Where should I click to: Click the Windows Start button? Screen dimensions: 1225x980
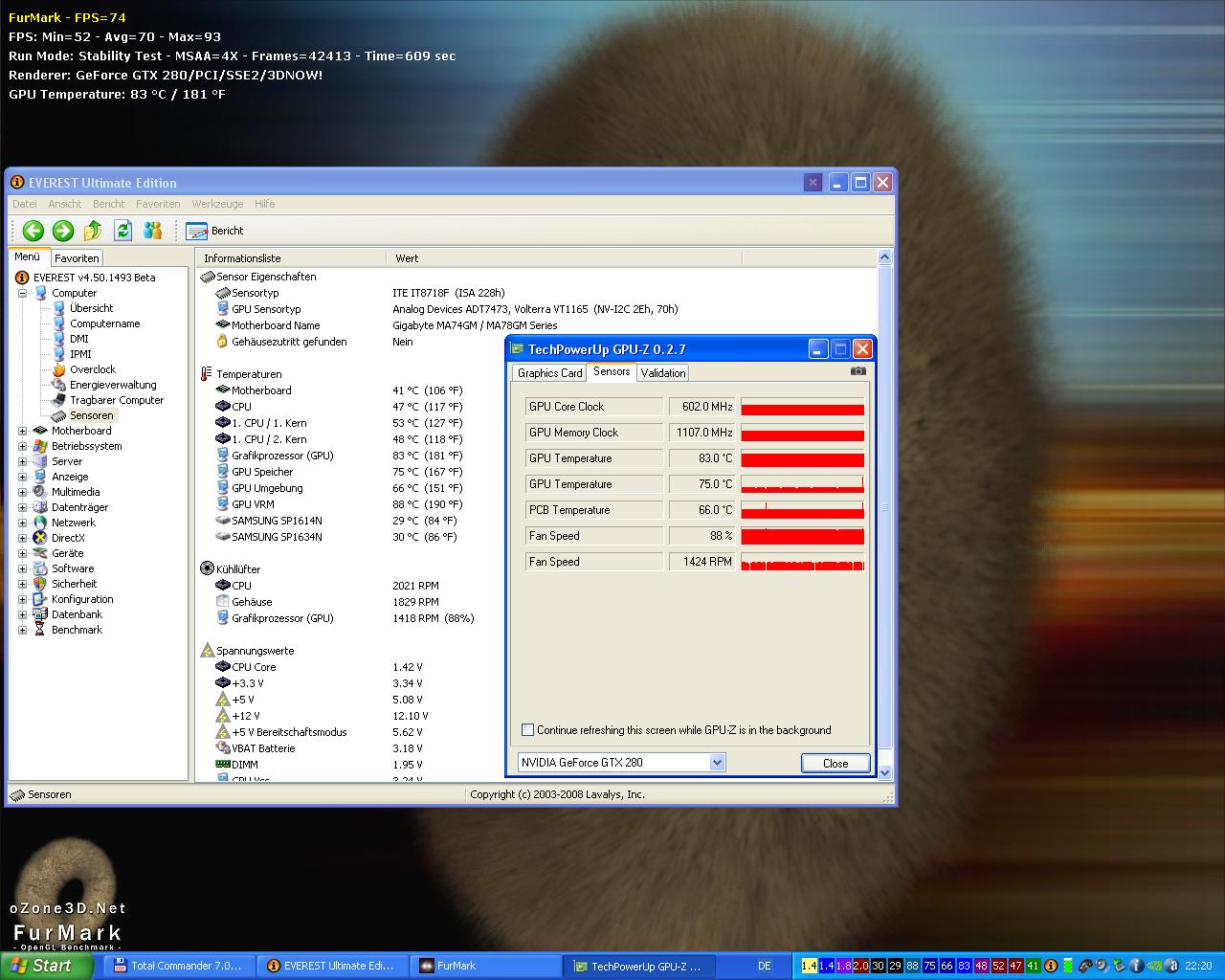tap(46, 966)
